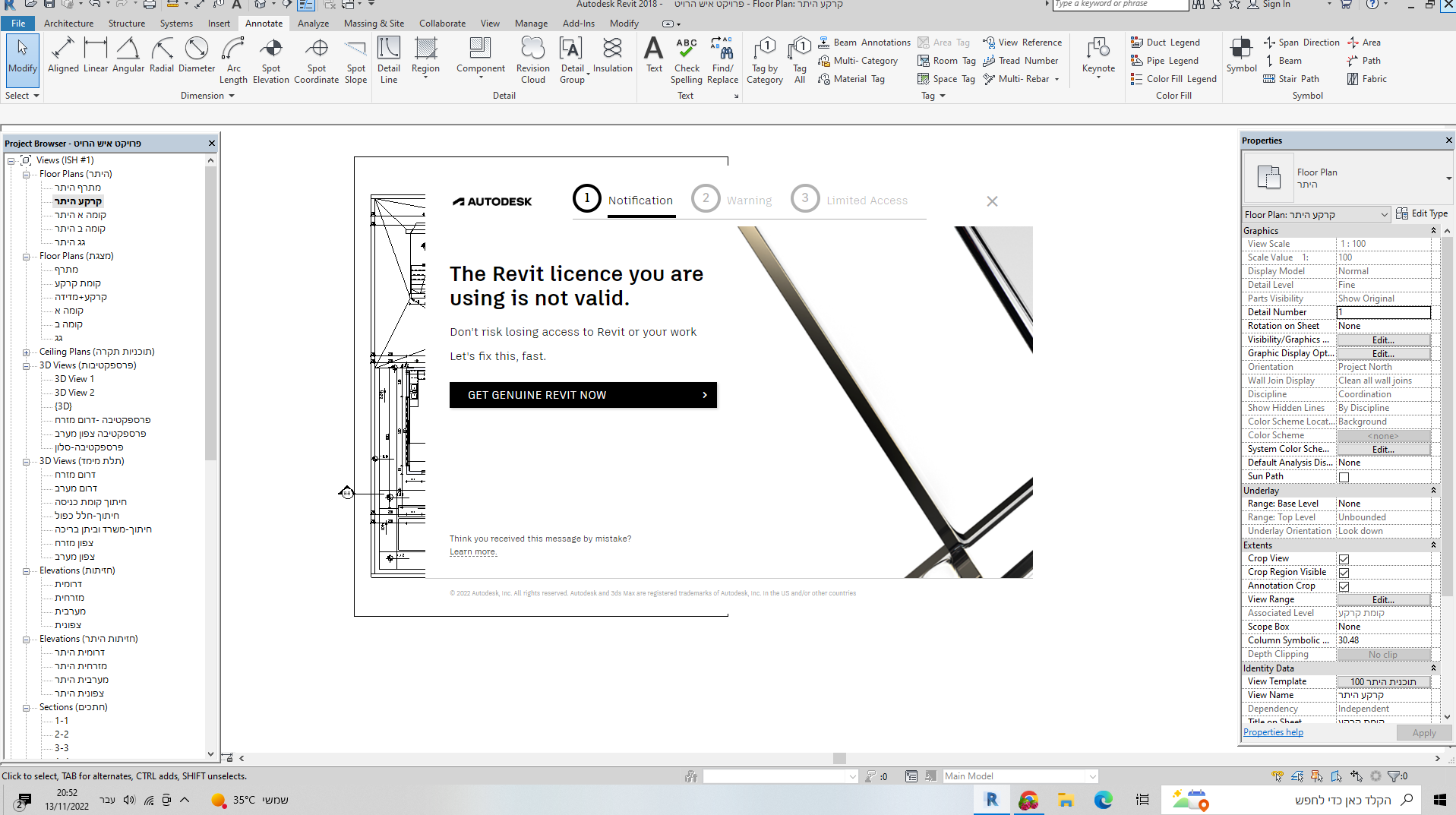The height and width of the screenshot is (815, 1456).
Task: Click the Material Tag tool
Action: pos(851,79)
